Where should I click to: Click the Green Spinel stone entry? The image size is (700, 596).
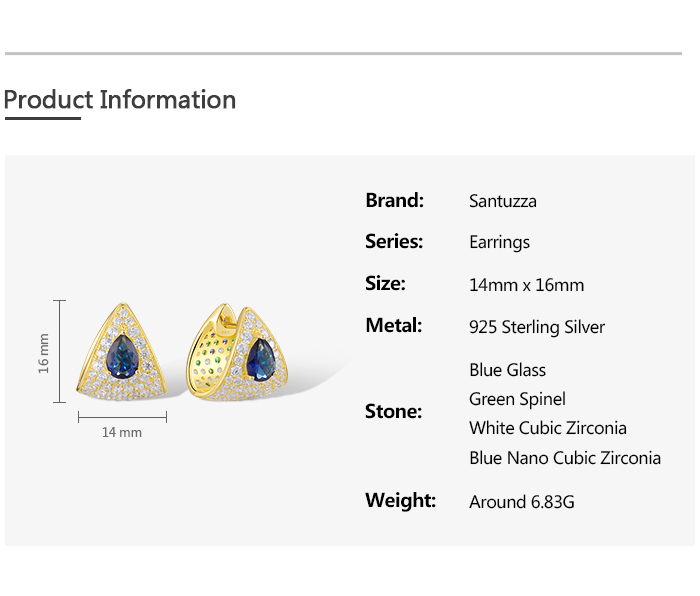pos(517,399)
